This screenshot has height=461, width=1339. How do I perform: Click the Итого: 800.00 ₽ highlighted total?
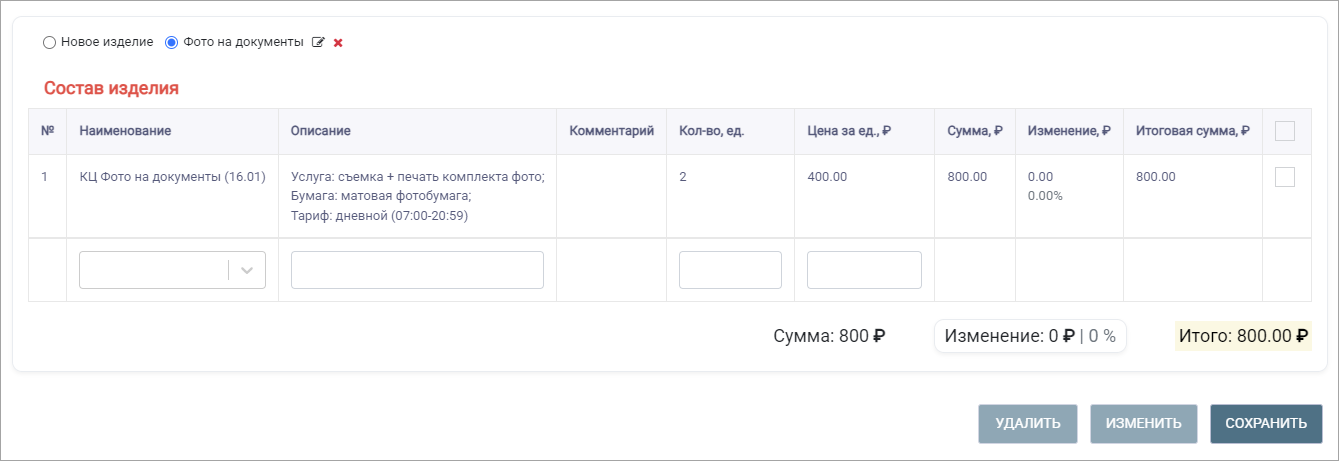click(x=1243, y=337)
